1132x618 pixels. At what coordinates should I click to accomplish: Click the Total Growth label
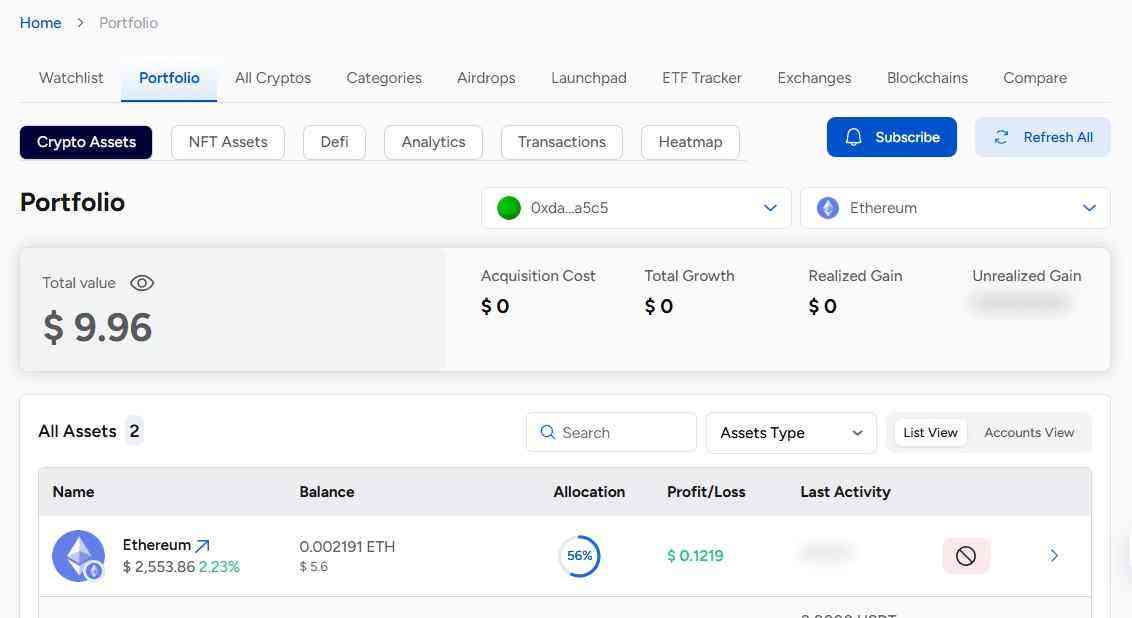point(689,276)
